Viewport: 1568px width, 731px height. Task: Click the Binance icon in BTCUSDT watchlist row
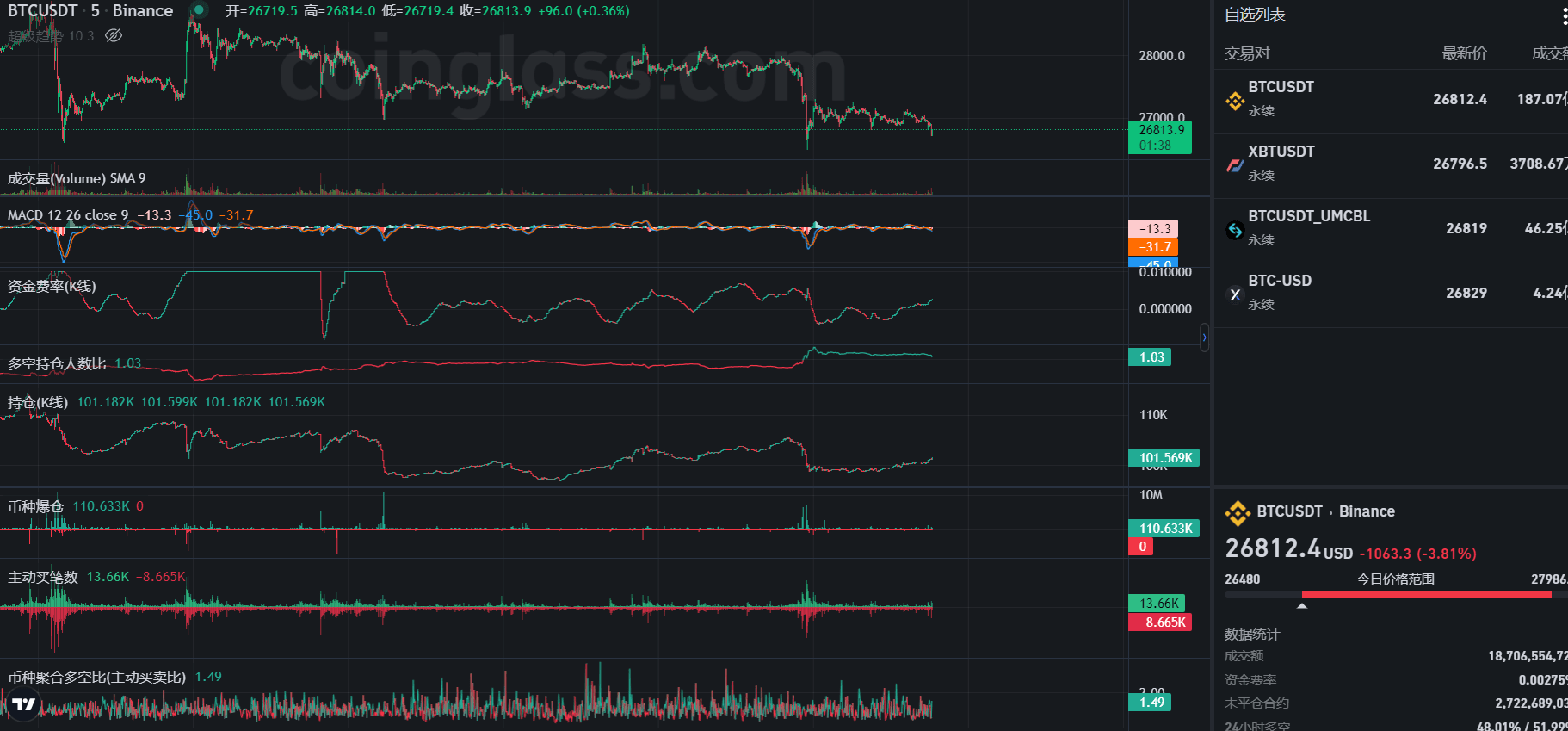tap(1235, 101)
